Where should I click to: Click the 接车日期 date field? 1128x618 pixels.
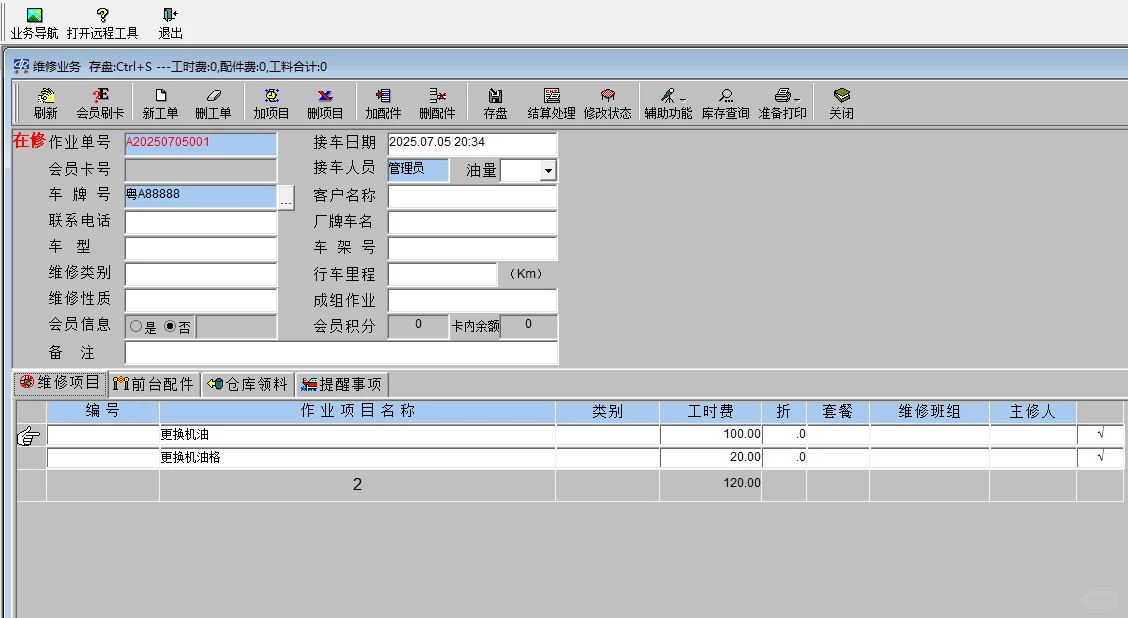click(x=472, y=144)
